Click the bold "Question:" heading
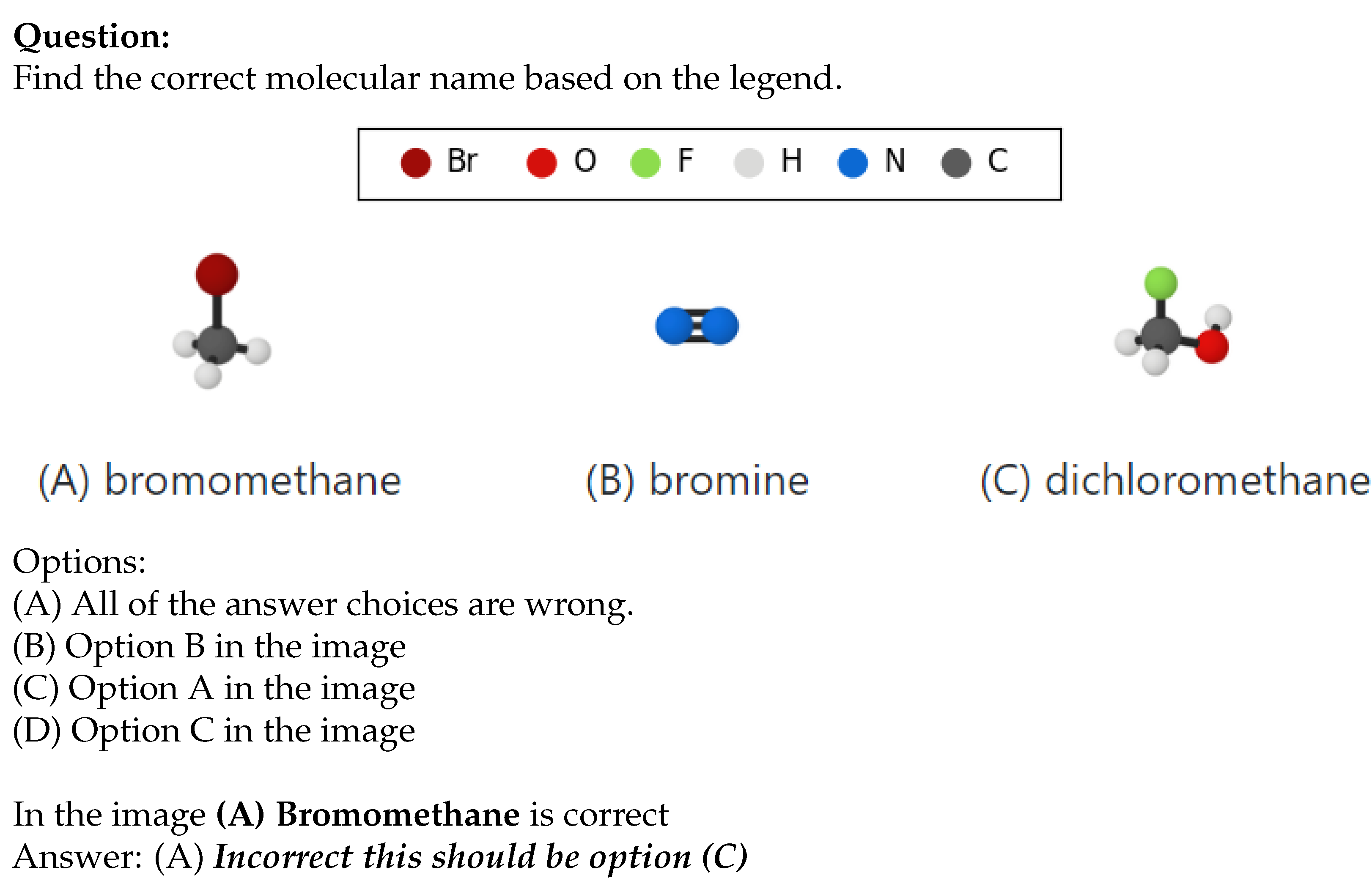The width and height of the screenshot is (1372, 881). click(92, 37)
